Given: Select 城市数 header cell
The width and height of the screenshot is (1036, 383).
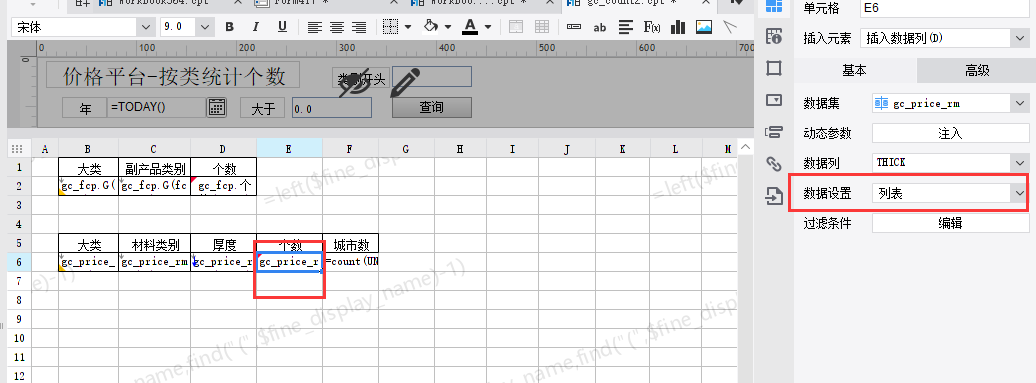Looking at the screenshot, I should point(351,244).
